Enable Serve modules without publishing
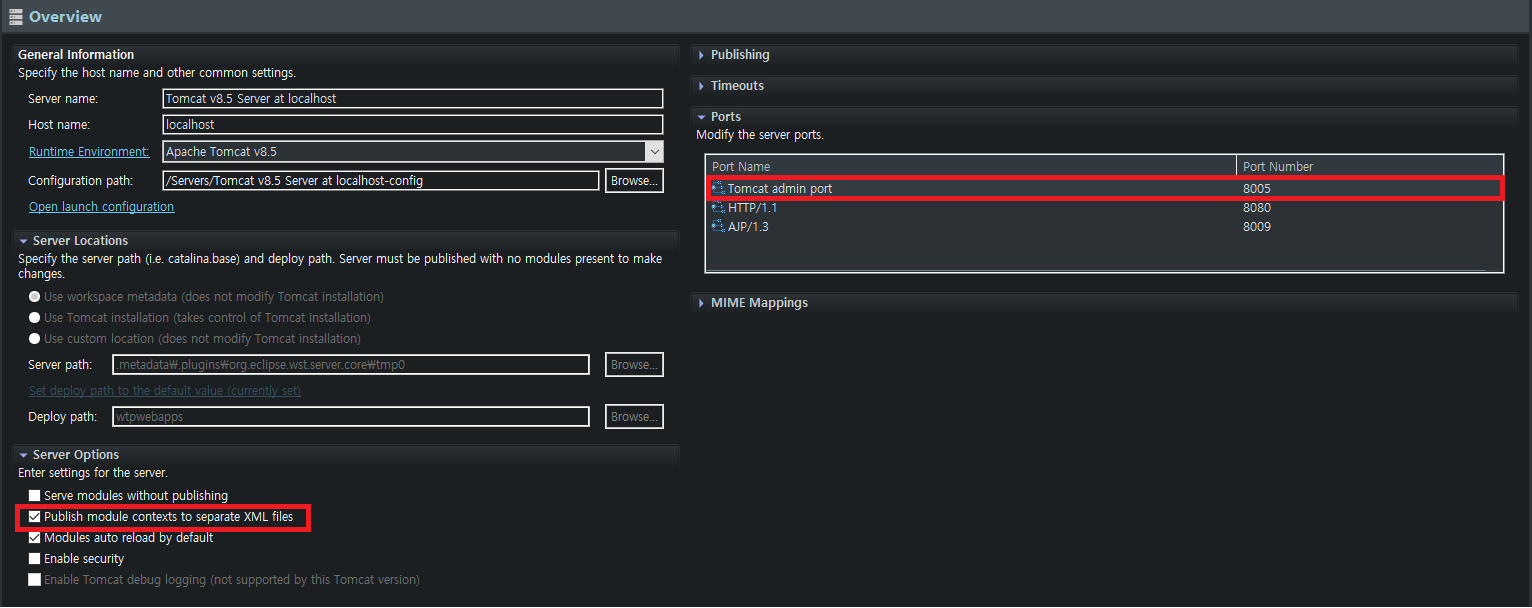Viewport: 1532px width, 608px height. [35, 496]
